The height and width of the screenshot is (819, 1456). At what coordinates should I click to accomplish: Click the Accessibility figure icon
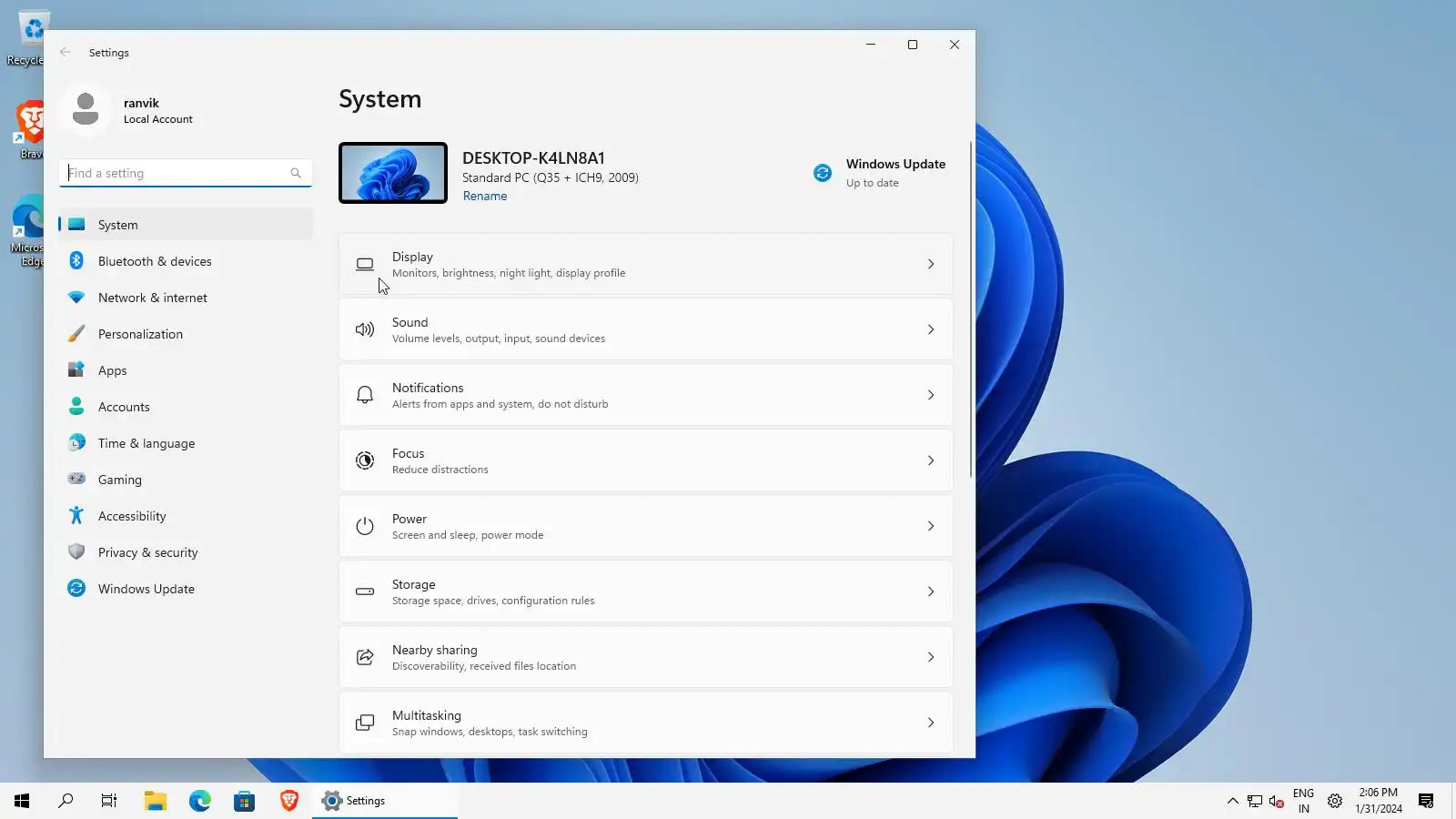pos(76,516)
